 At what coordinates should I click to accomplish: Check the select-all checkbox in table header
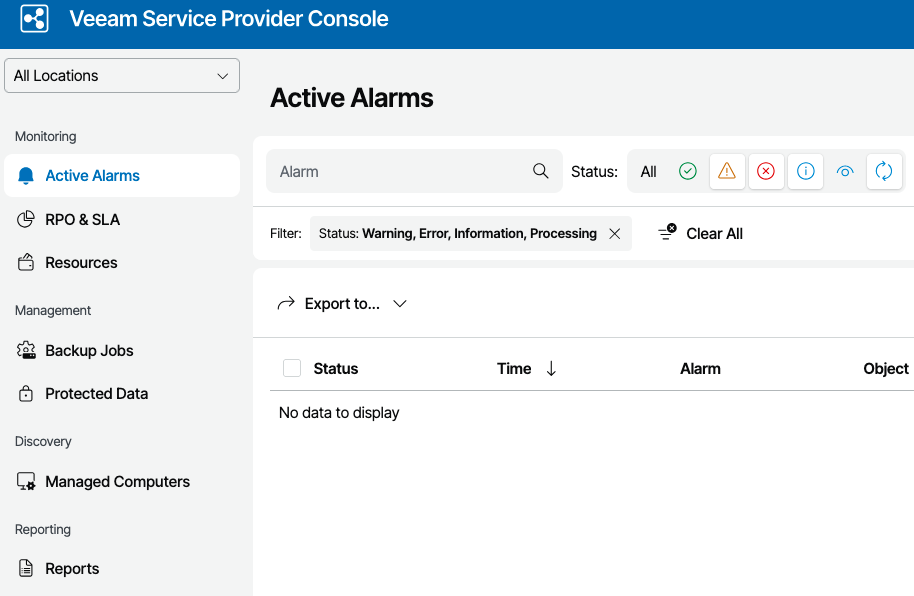tap(292, 369)
